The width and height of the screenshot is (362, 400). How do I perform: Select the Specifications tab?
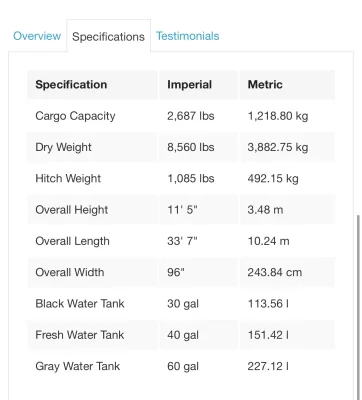coord(108,36)
